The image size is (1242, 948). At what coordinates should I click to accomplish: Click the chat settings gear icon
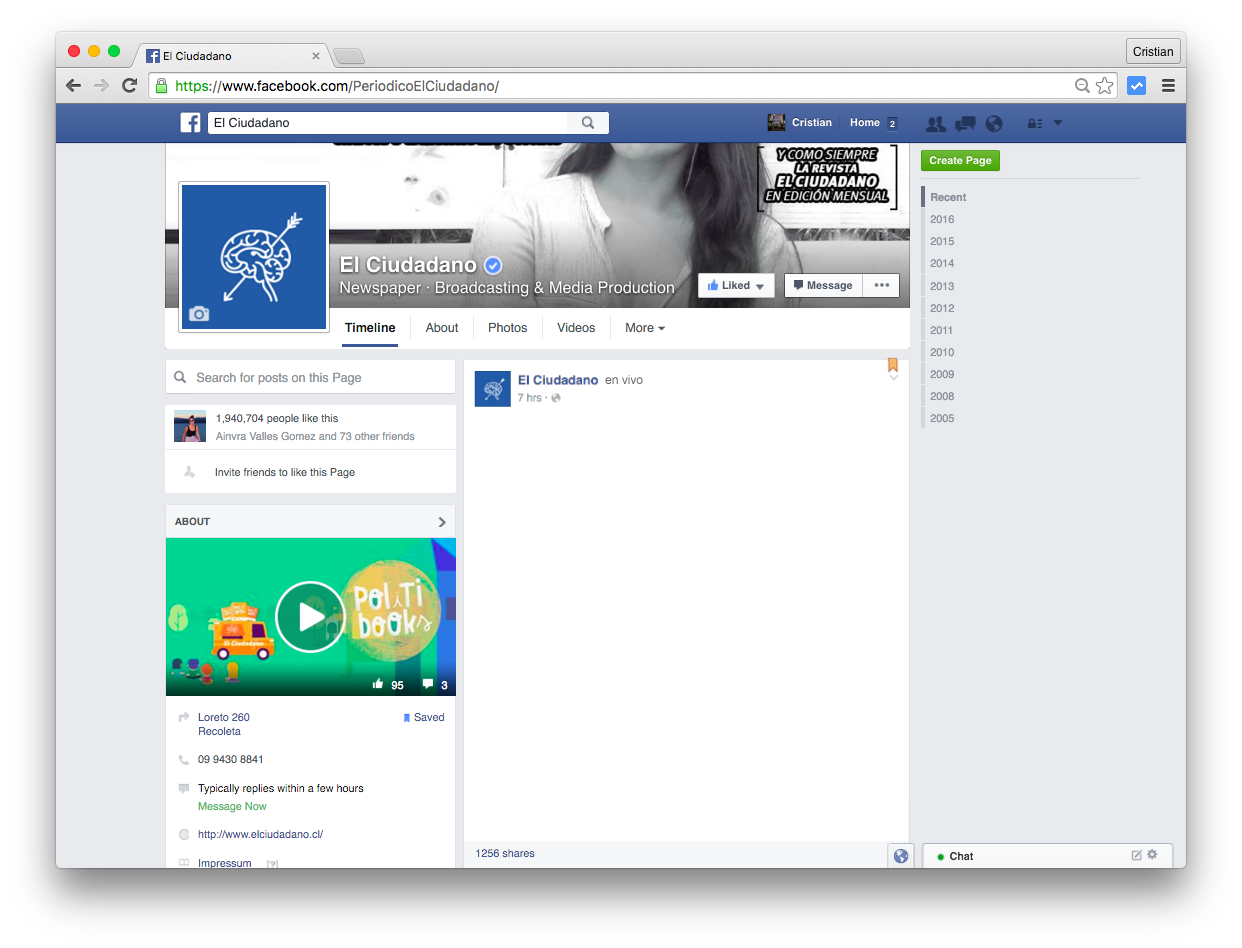click(x=1152, y=855)
